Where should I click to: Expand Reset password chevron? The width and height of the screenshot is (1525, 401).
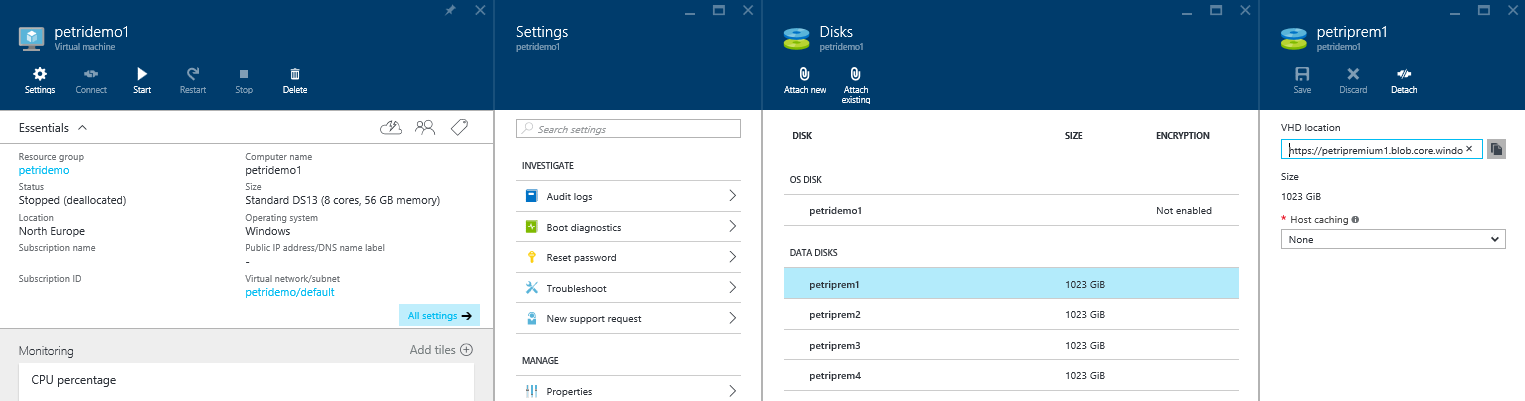732,257
